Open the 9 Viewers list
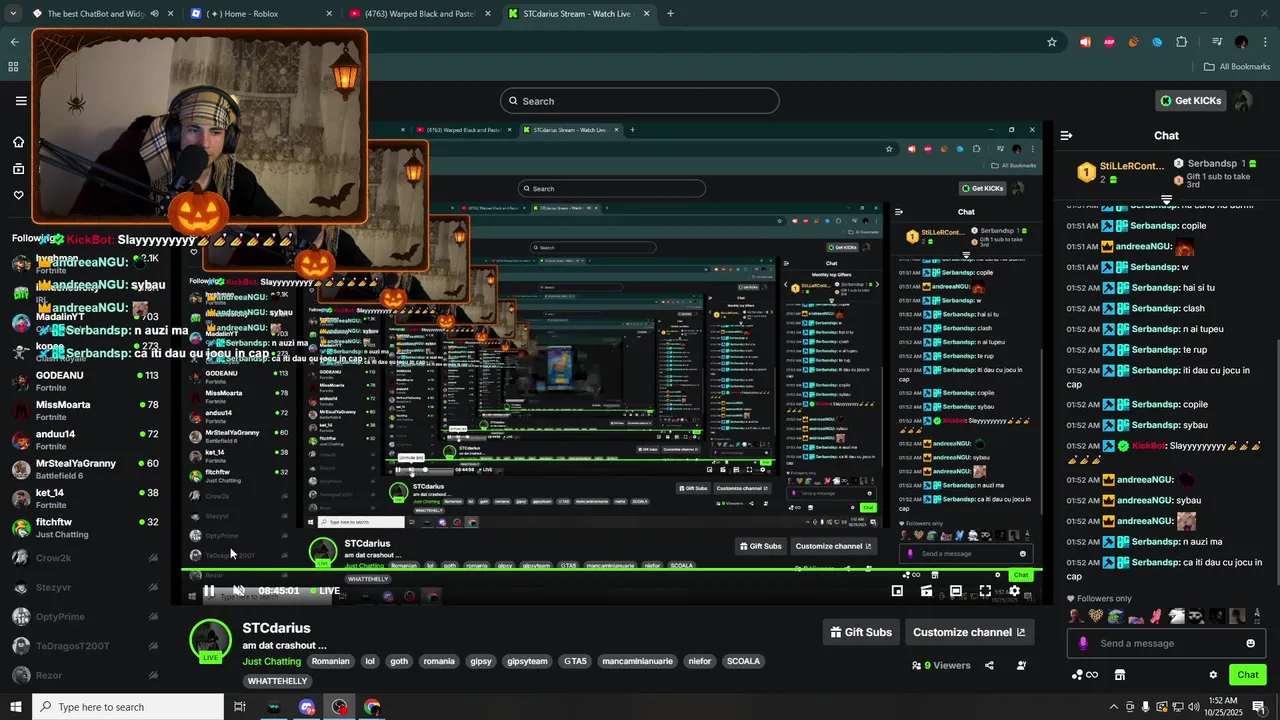This screenshot has width=1280, height=720. [941, 665]
